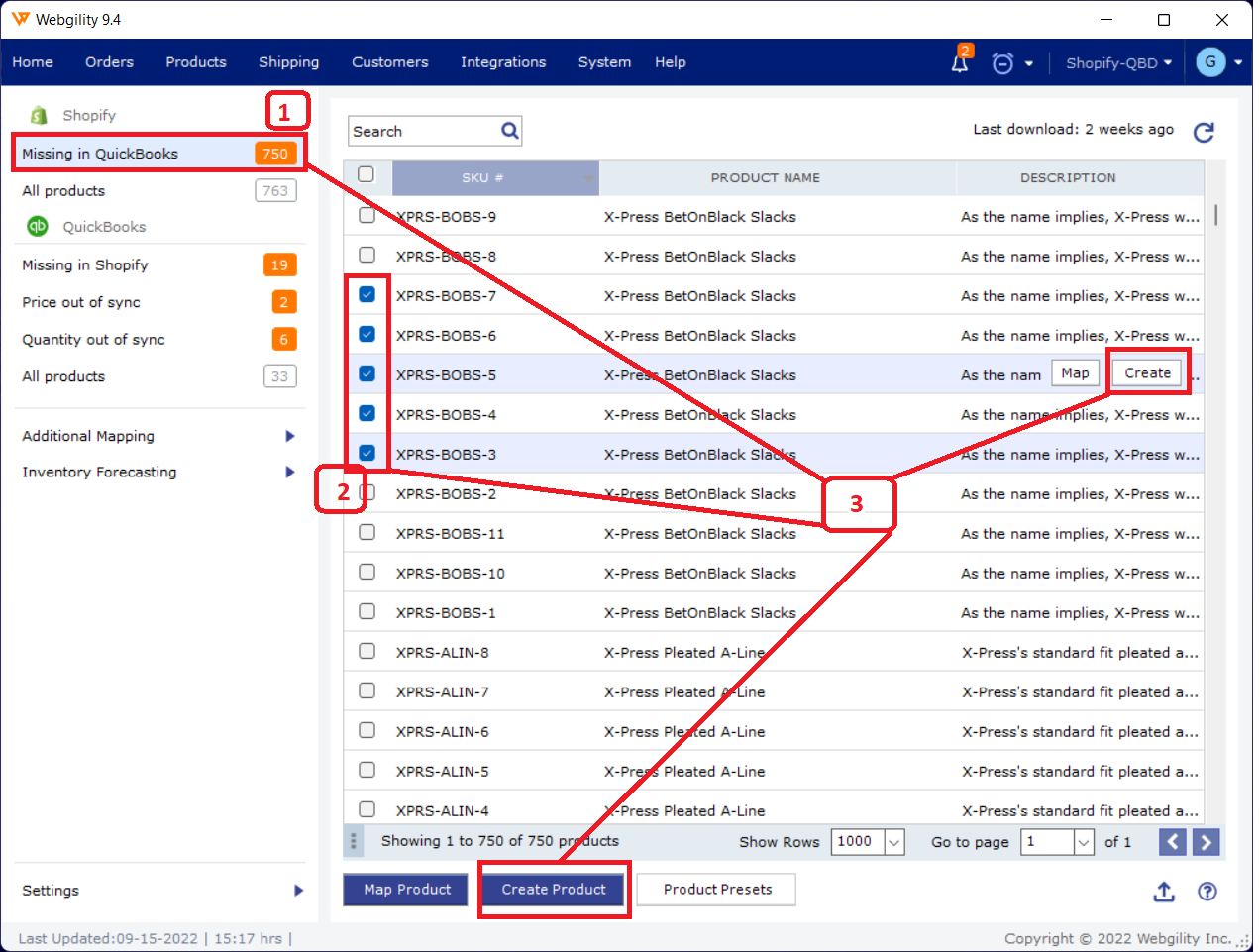The width and height of the screenshot is (1260, 952).
Task: Click the Create Product button
Action: (x=554, y=890)
